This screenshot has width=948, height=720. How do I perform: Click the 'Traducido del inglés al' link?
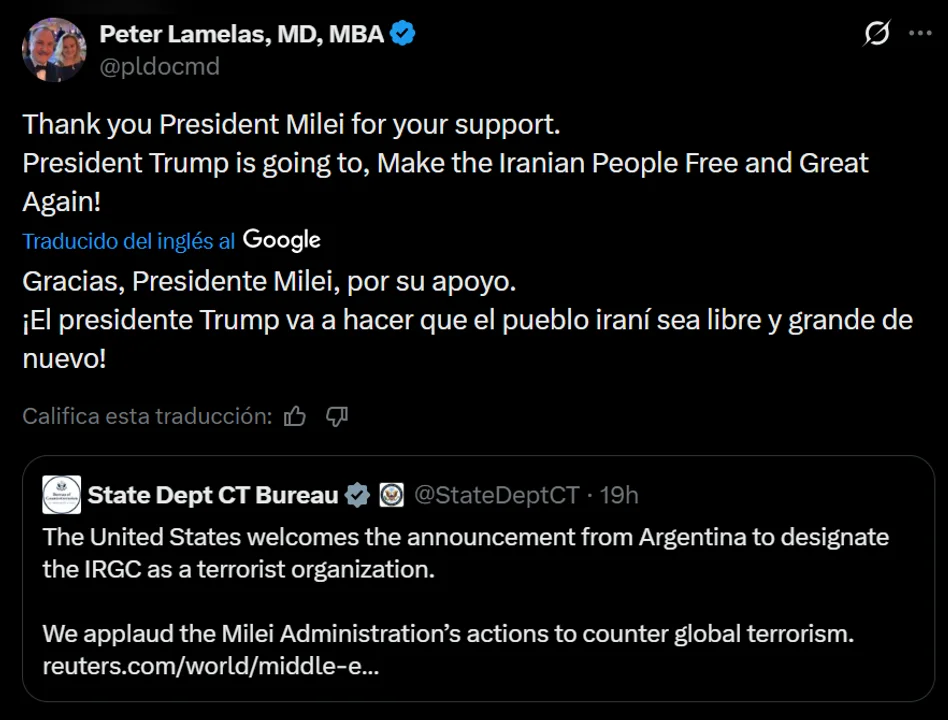pyautogui.click(x=129, y=241)
